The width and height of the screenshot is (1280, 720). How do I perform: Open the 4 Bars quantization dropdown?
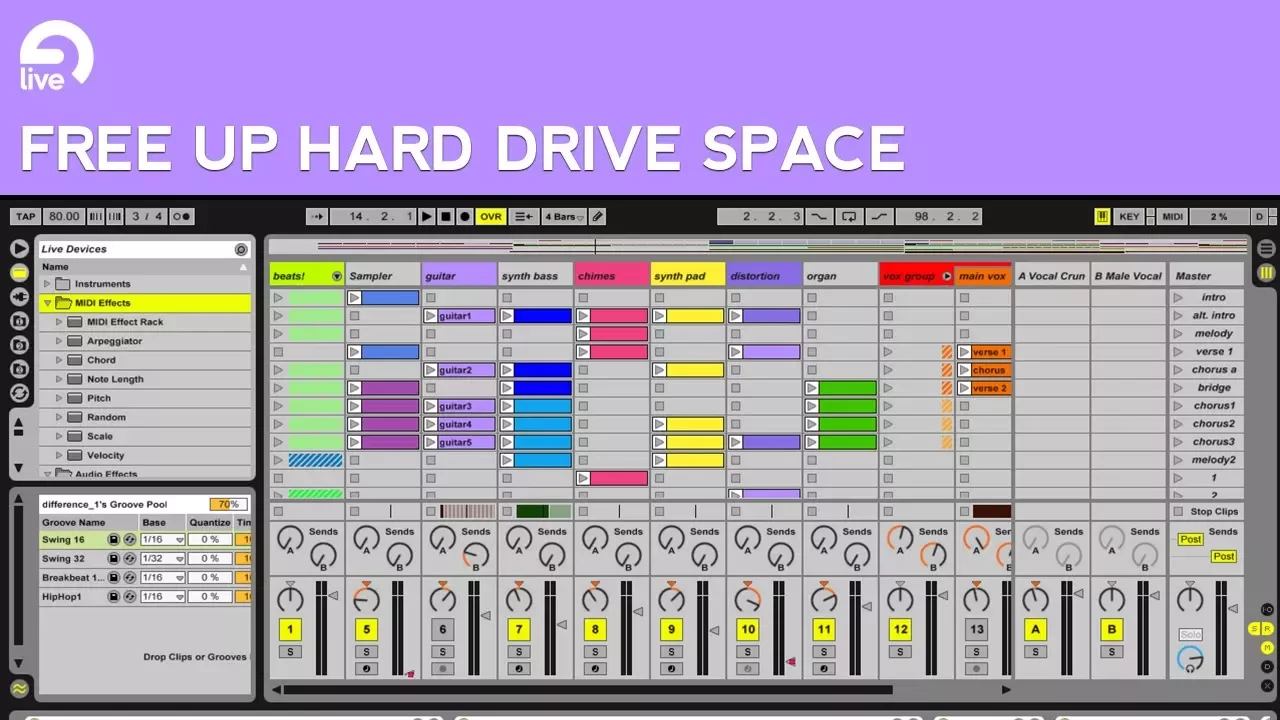coord(563,216)
